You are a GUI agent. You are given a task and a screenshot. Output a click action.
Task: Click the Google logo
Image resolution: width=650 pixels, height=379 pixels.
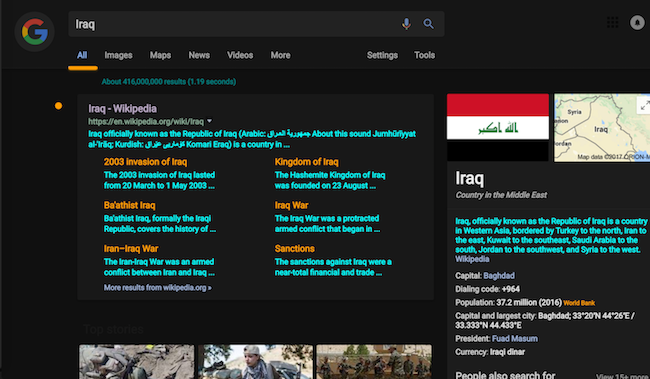point(34,32)
